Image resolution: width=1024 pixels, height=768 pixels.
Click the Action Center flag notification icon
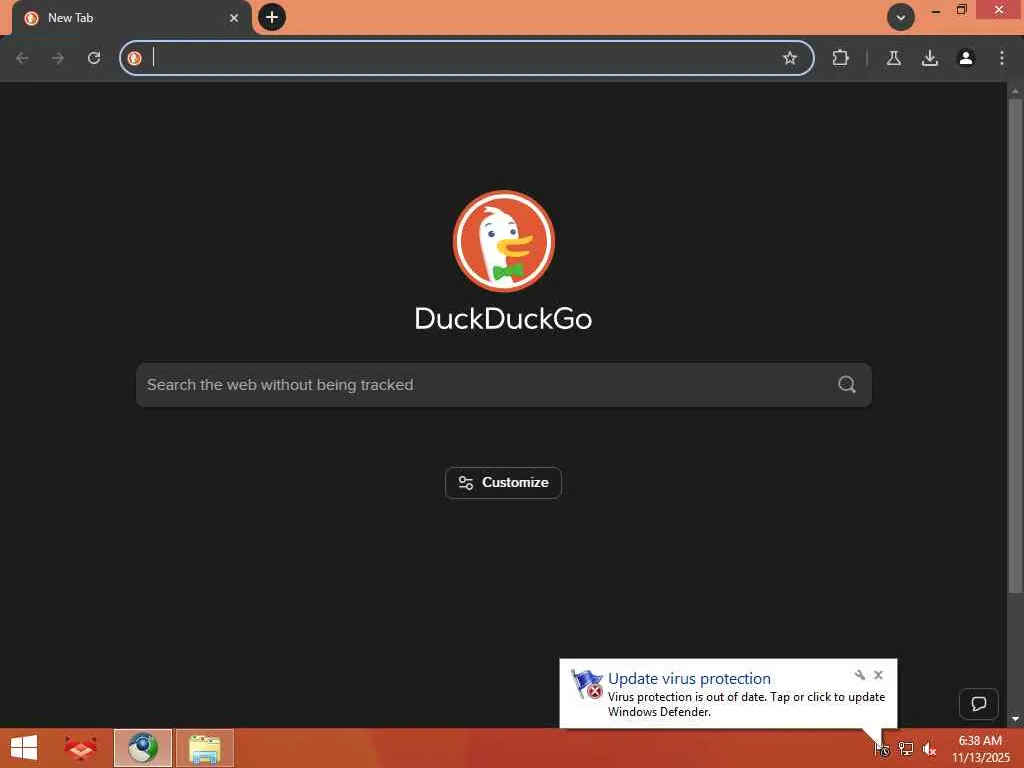tap(586, 684)
